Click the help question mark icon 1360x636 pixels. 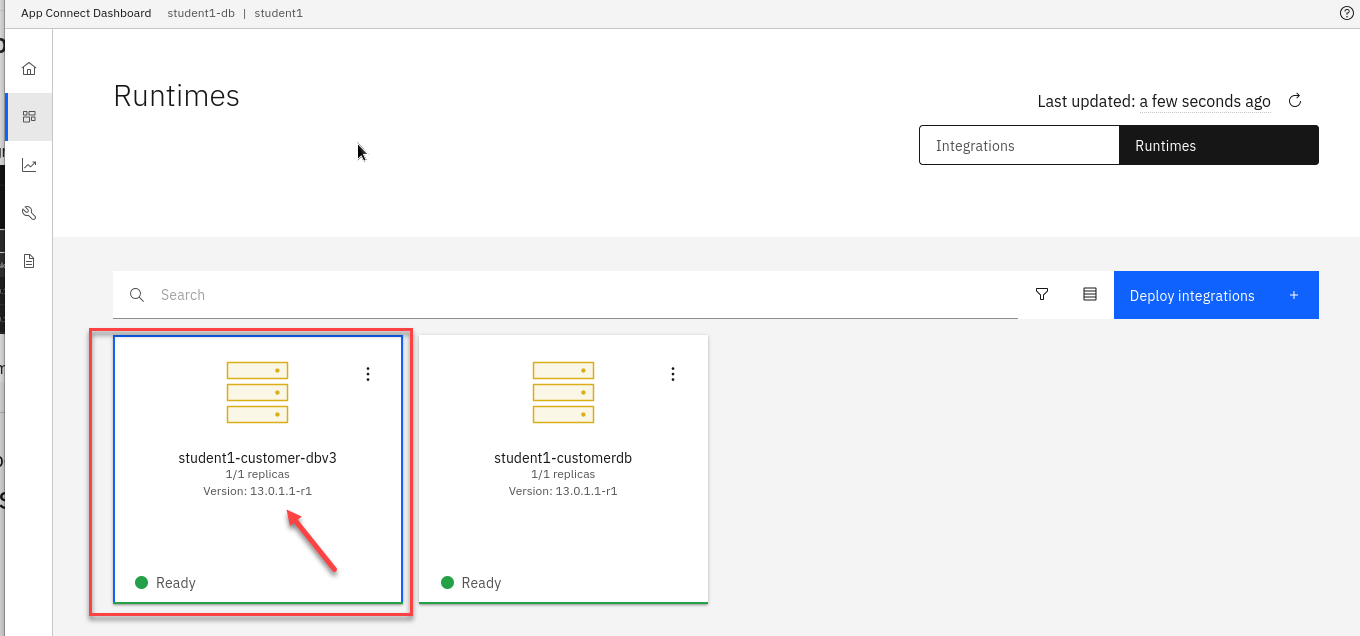pyautogui.click(x=1346, y=13)
